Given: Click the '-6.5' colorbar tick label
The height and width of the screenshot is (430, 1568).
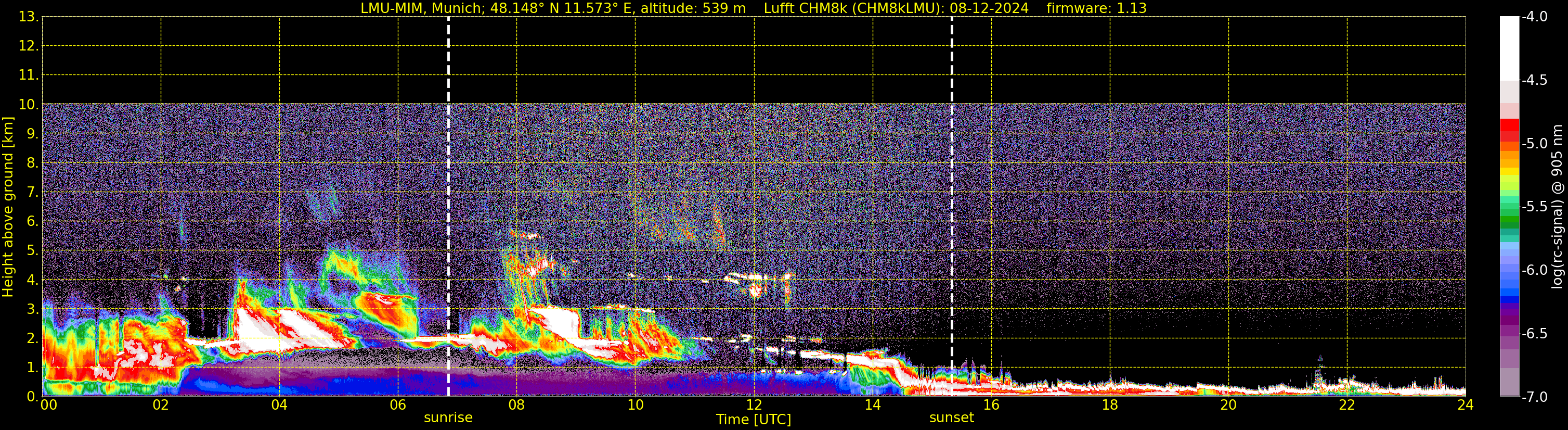Looking at the screenshot, I should [x=1534, y=334].
